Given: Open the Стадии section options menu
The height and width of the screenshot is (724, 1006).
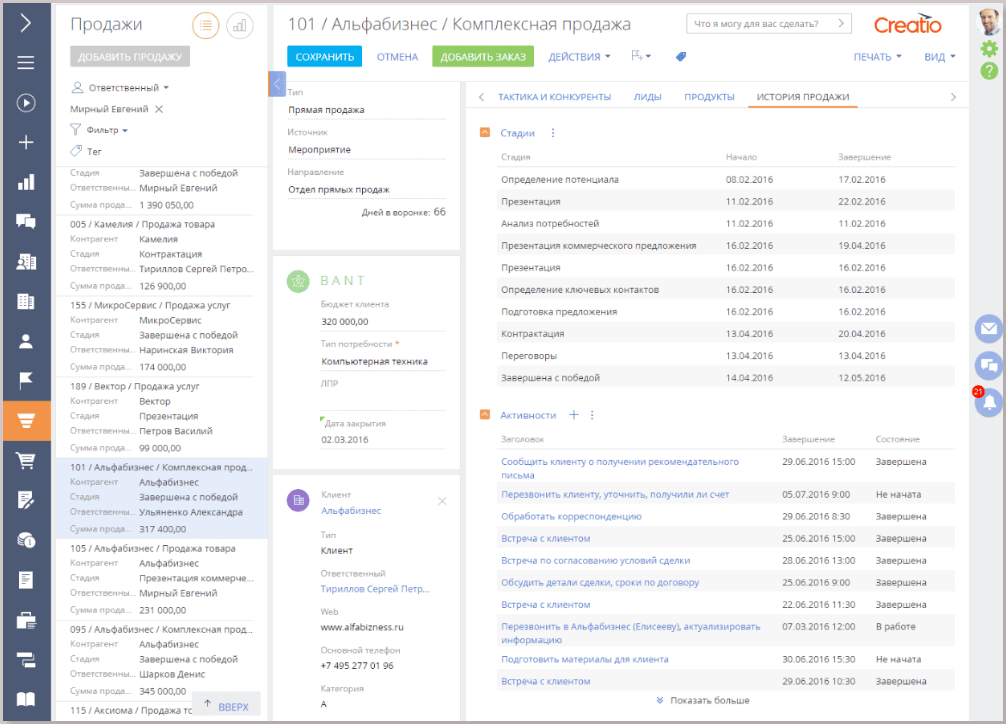Looking at the screenshot, I should click(553, 133).
